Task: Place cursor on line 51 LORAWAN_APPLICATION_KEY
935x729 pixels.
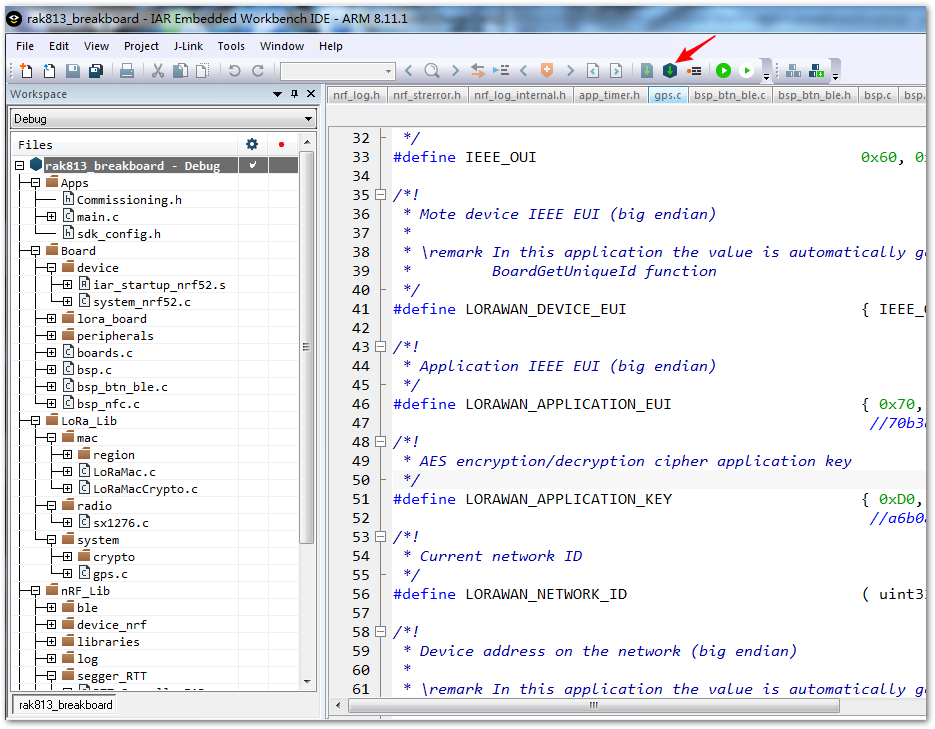Action: (568, 499)
